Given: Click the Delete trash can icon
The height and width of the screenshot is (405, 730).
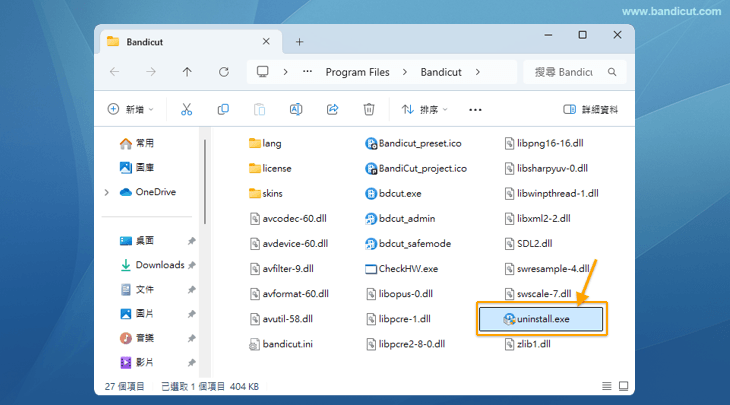Looking at the screenshot, I should (x=369, y=109).
